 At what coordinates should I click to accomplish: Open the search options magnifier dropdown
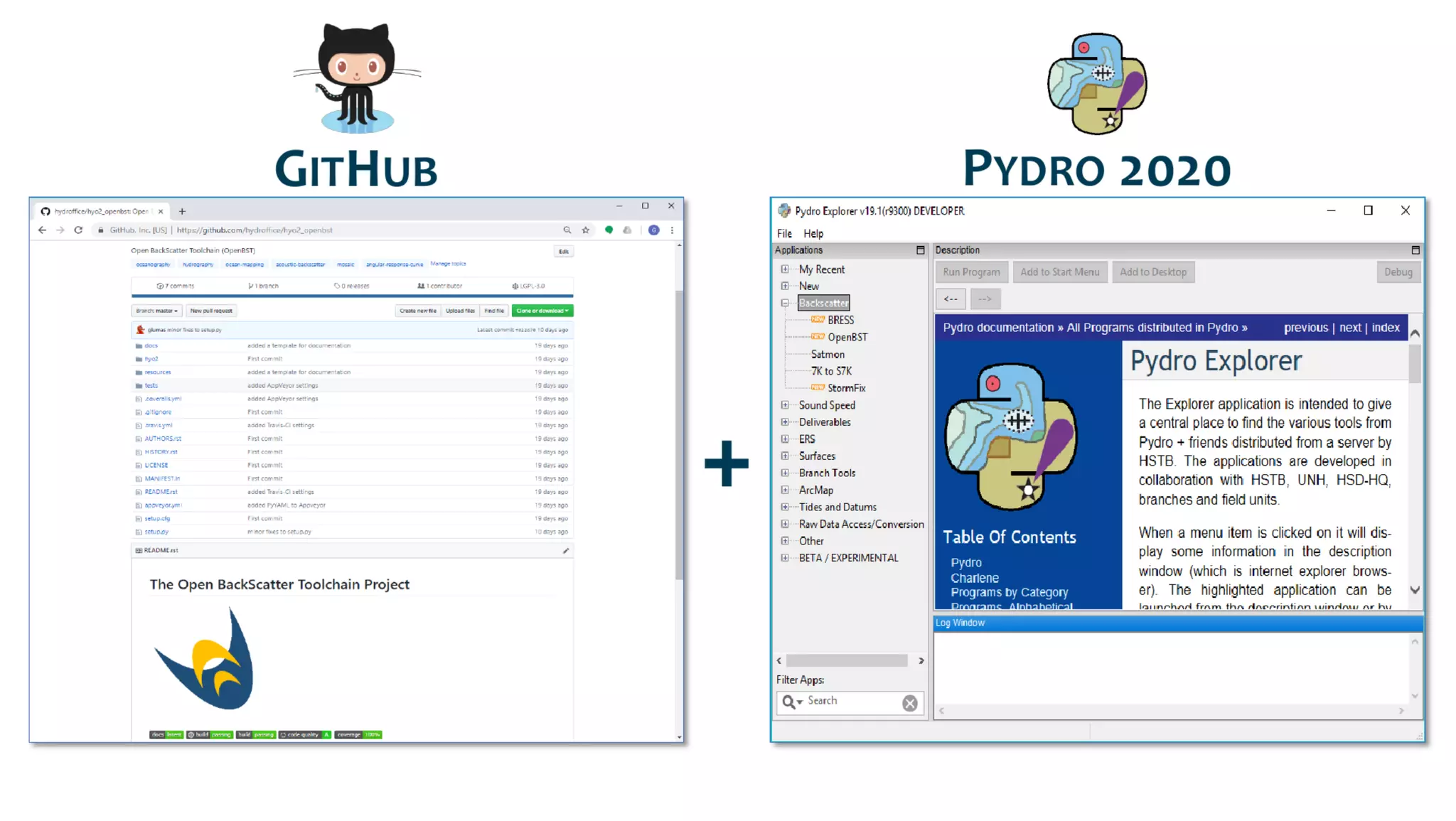pyautogui.click(x=792, y=702)
